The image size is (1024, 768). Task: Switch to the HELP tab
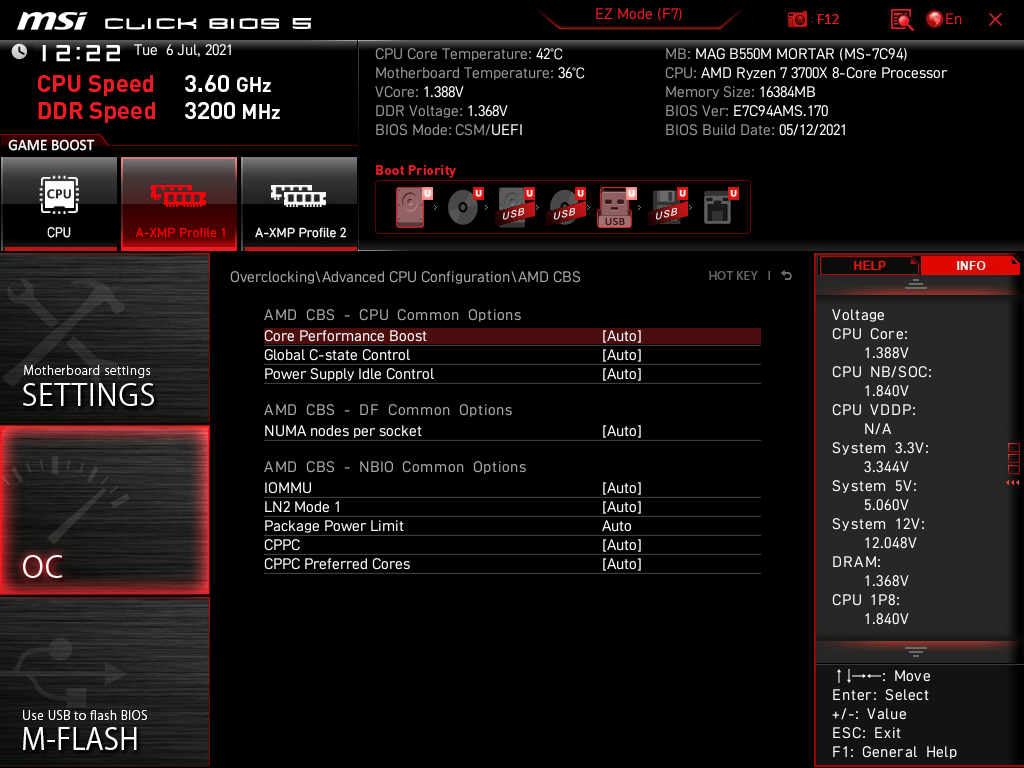[869, 266]
